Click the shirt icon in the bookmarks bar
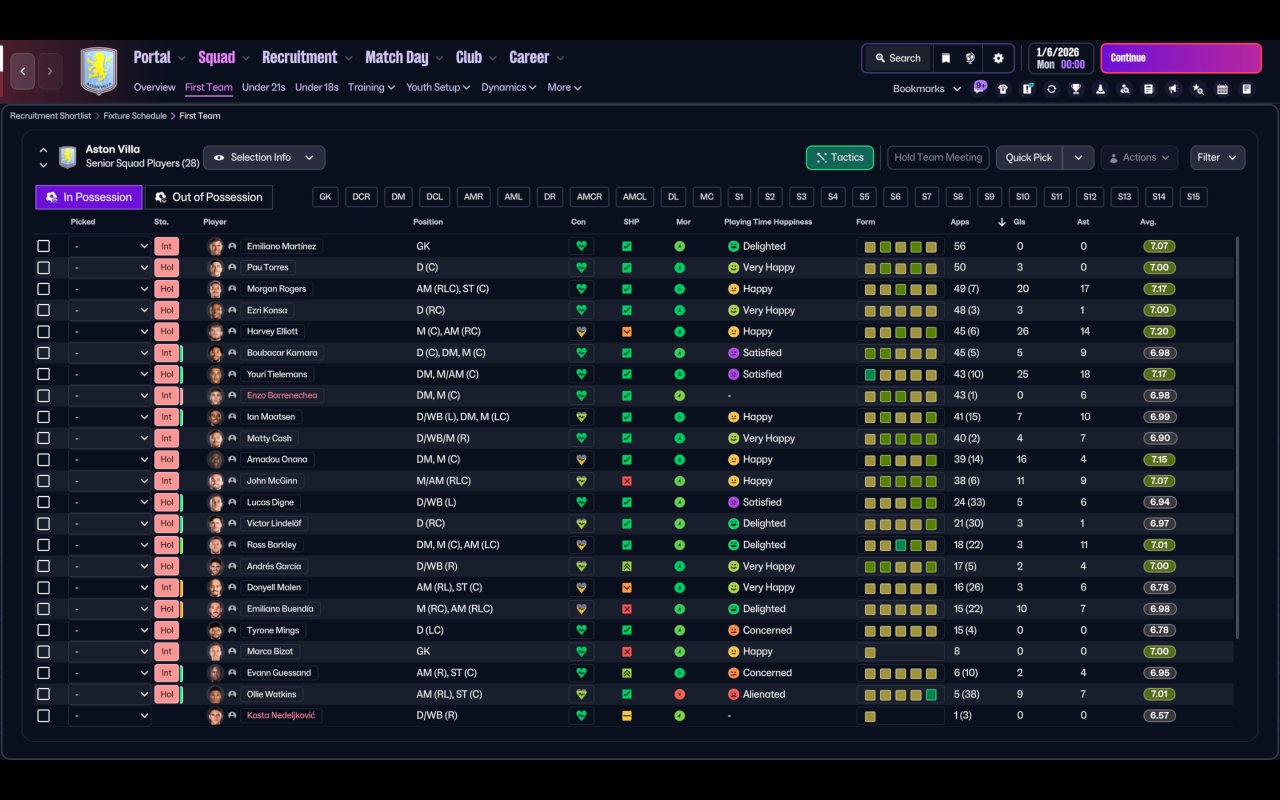This screenshot has width=1280, height=800. (x=1003, y=88)
